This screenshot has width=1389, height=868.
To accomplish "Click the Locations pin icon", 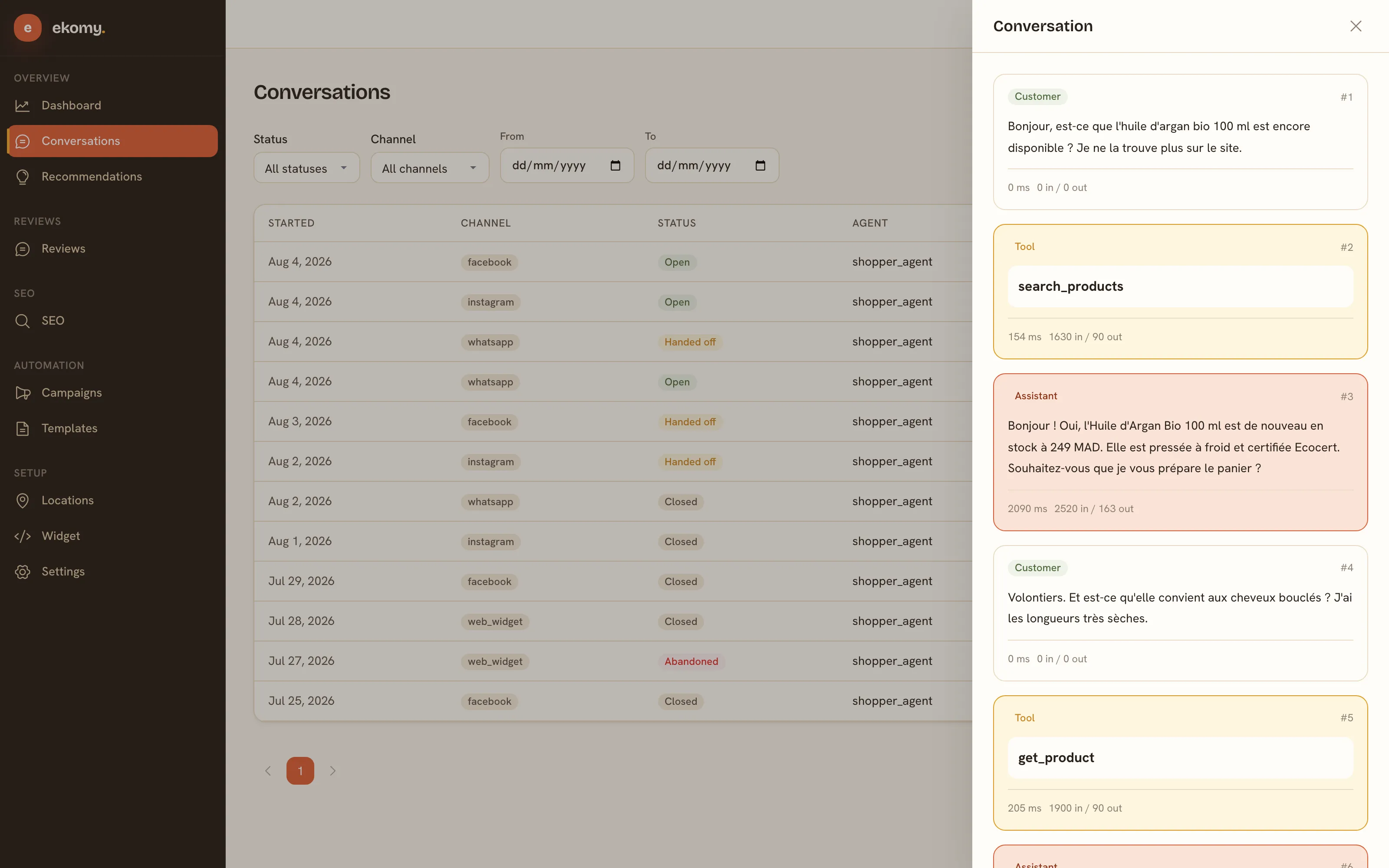I will coord(23,500).
